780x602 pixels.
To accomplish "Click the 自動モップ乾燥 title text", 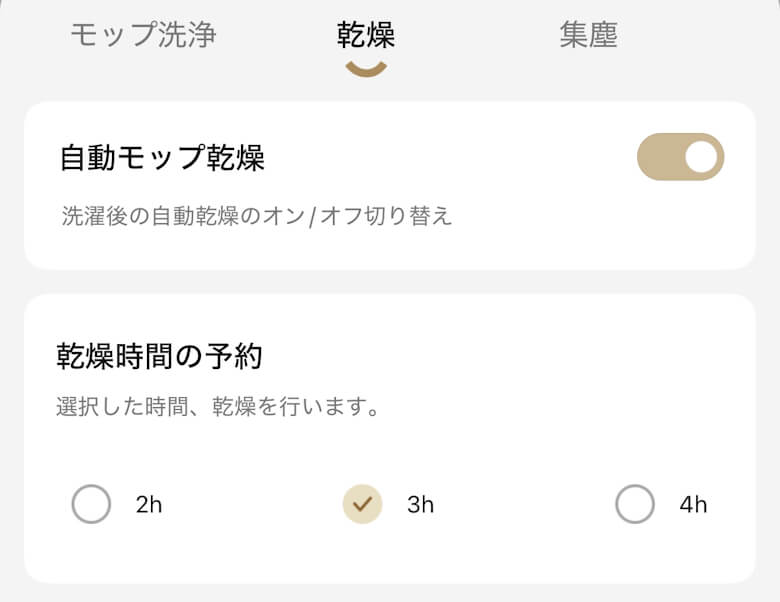I will point(162,158).
